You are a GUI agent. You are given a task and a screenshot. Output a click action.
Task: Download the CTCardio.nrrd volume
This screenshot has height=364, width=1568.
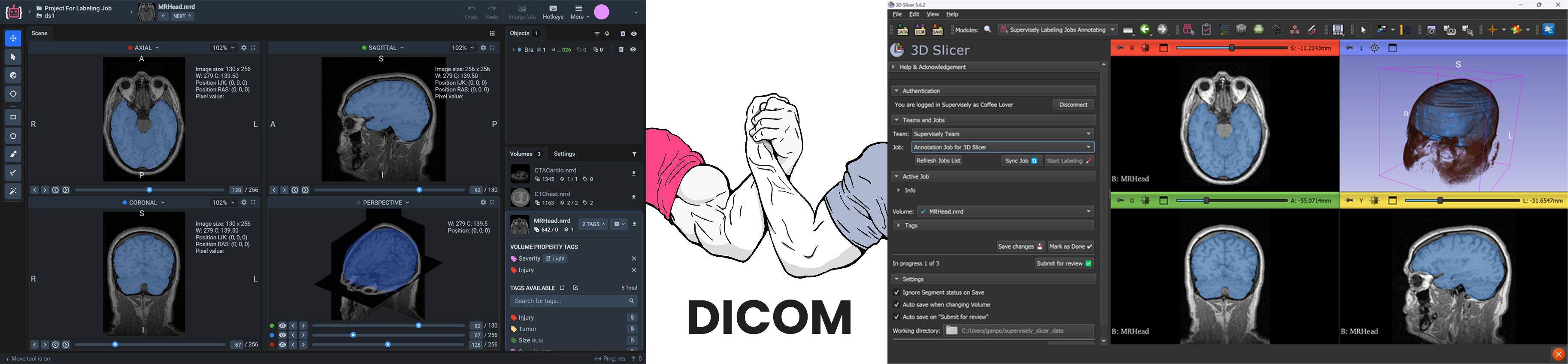[x=634, y=173]
